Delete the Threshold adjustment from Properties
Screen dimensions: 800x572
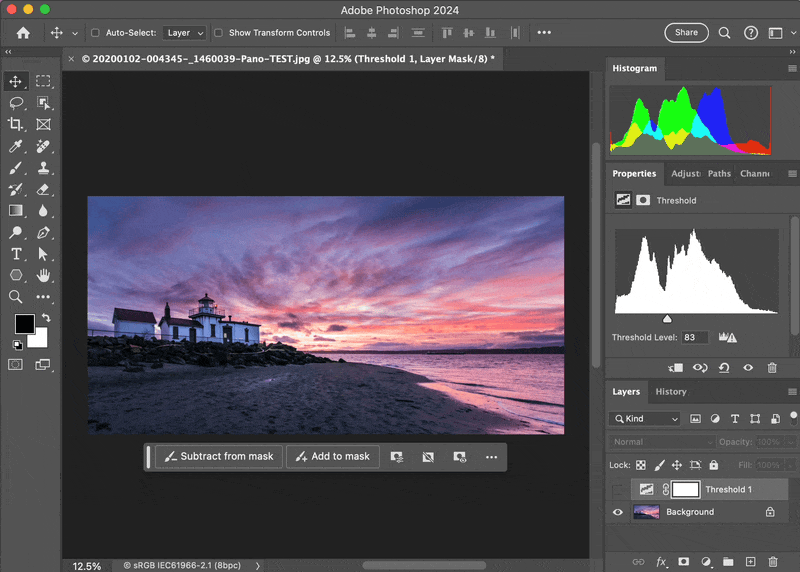[x=772, y=368]
